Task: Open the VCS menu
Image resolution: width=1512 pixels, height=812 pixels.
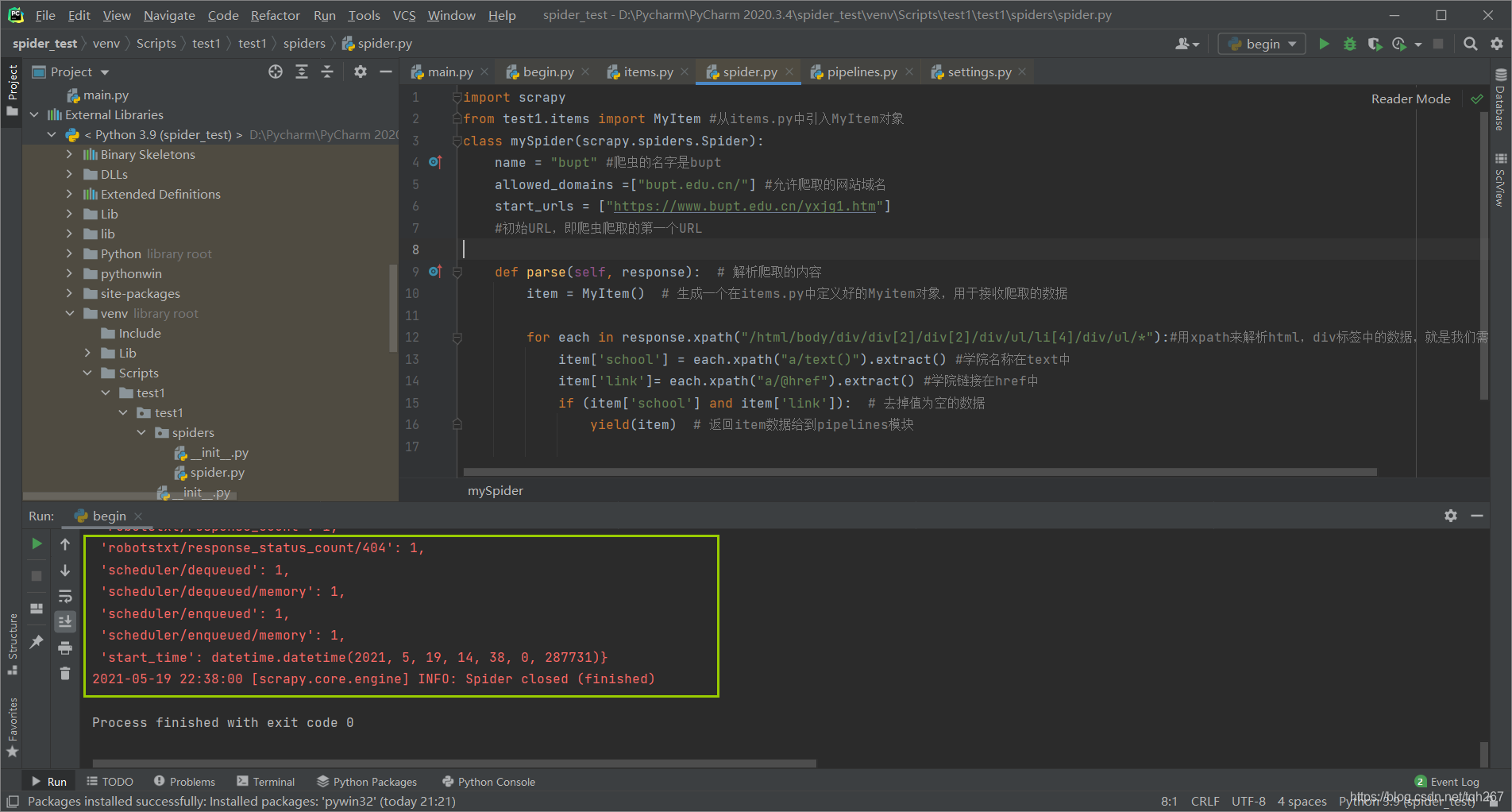Action: 404,15
